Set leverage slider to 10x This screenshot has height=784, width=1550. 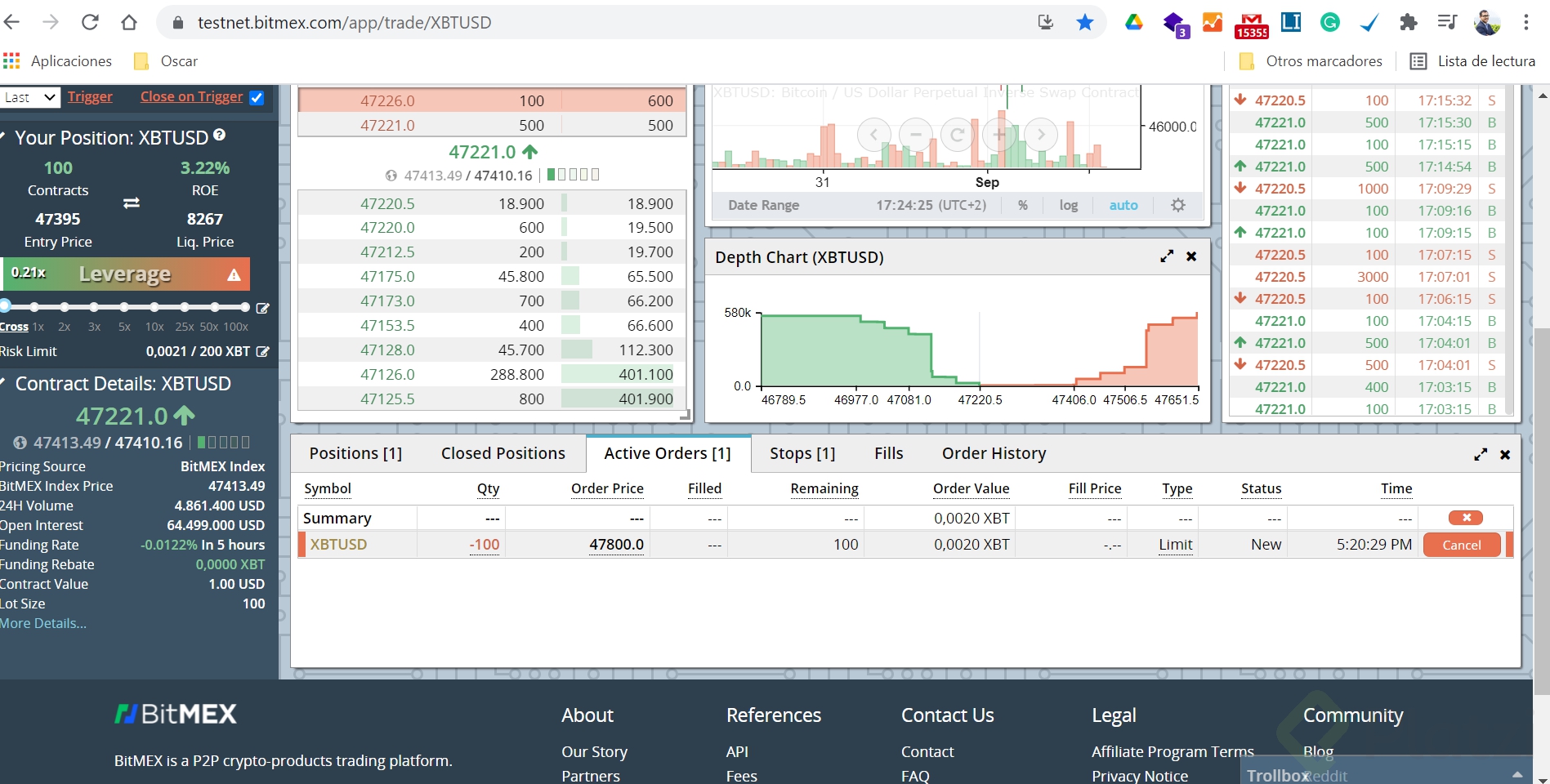point(154,307)
